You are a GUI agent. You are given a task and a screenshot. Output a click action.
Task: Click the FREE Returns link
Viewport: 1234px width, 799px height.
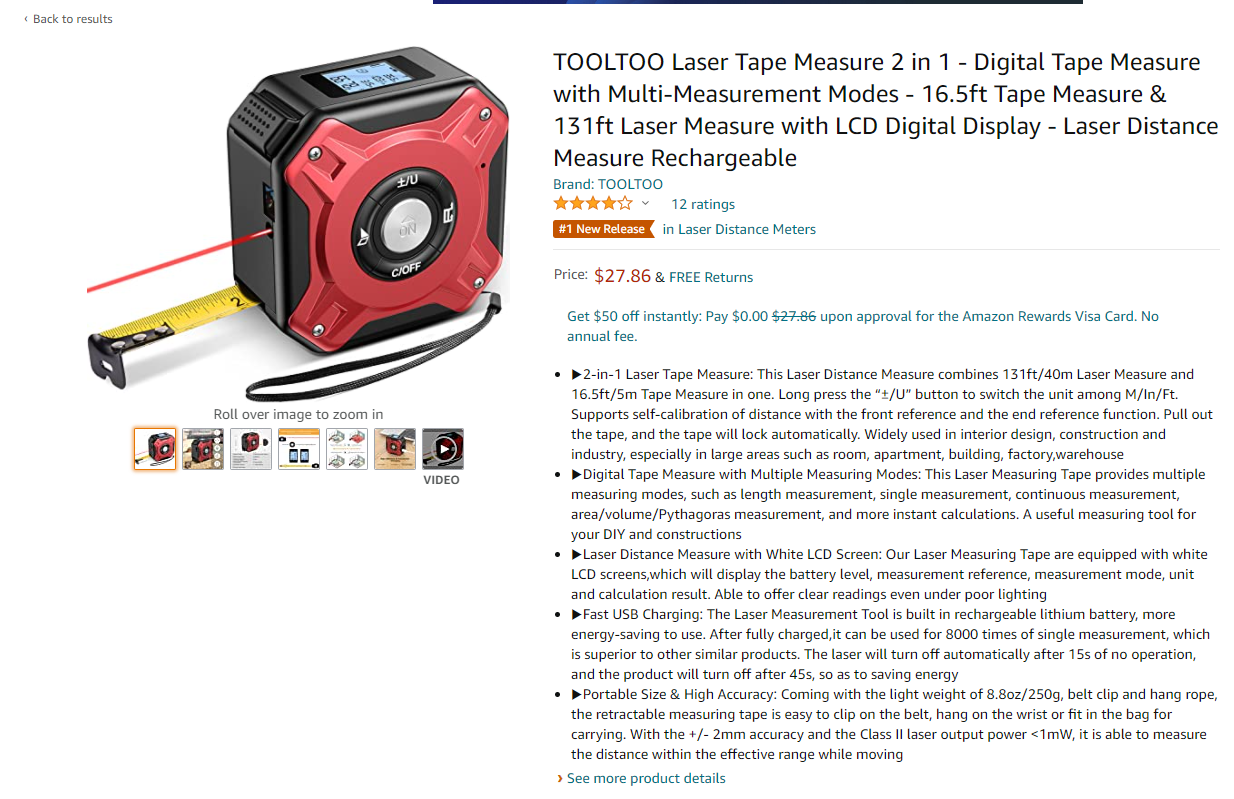(x=711, y=277)
